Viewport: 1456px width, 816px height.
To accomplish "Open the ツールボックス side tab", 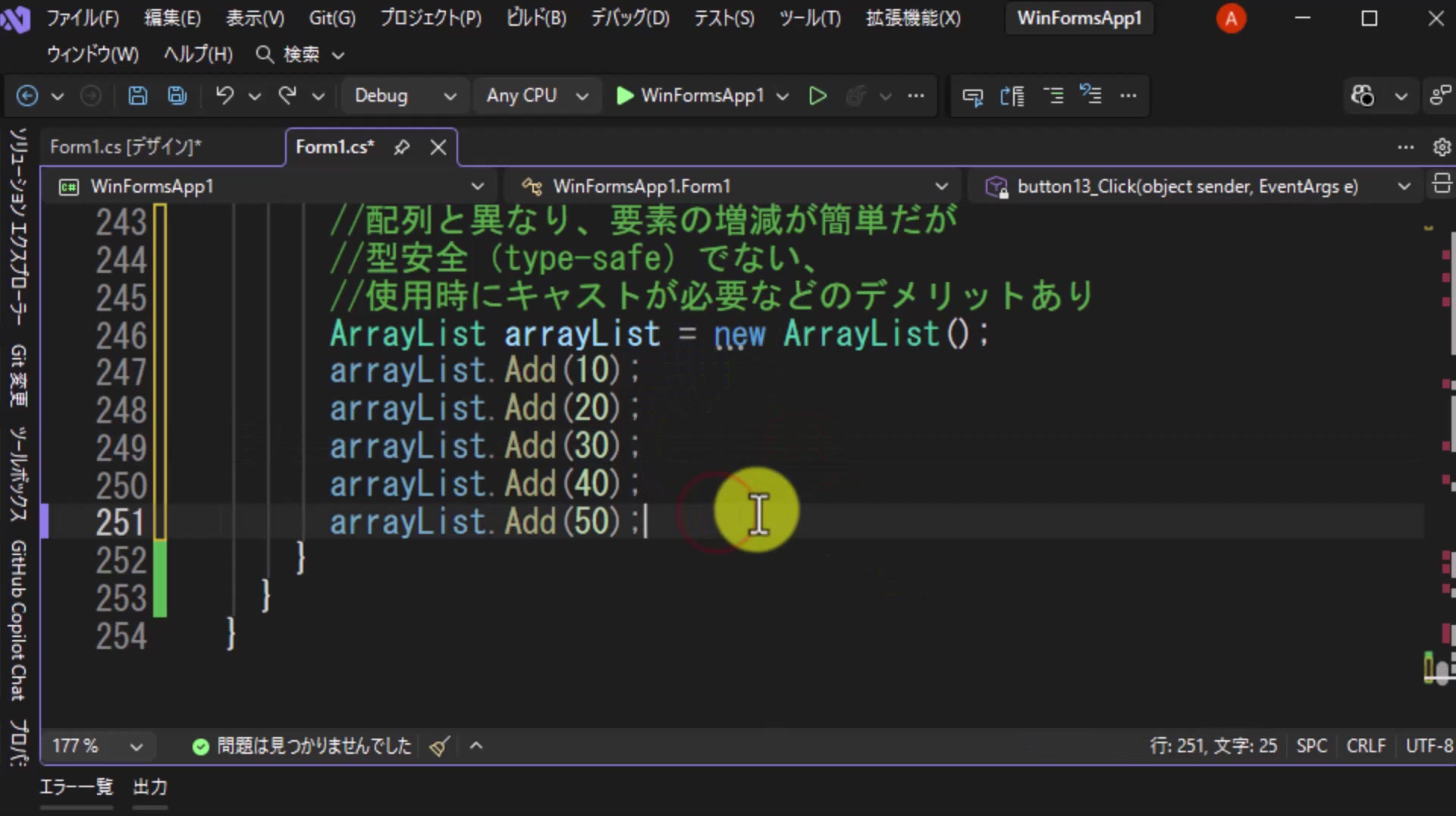I will click(x=18, y=475).
